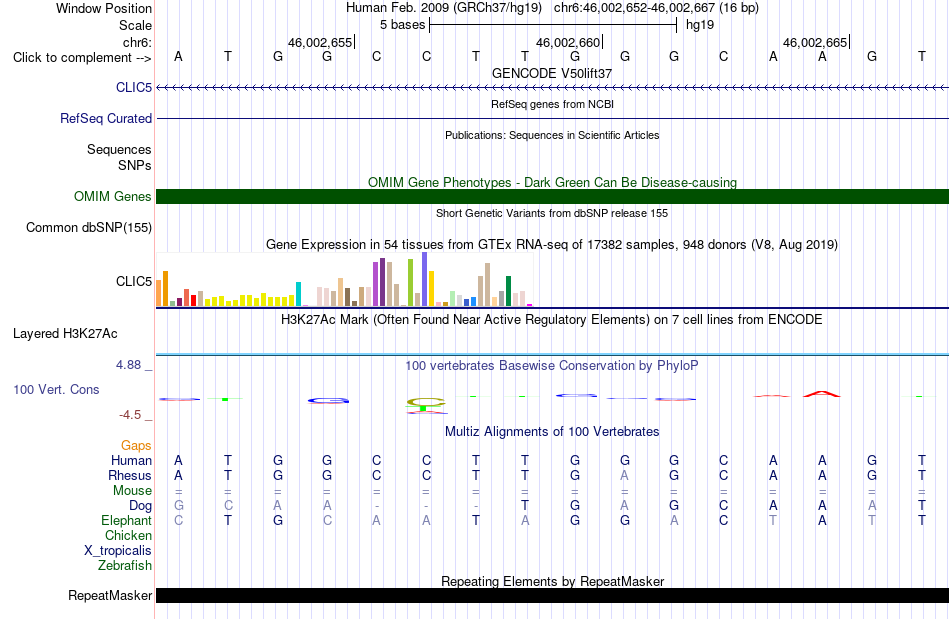Click the hg19 label beside the scale bar
950x619 pixels.
tap(700, 25)
